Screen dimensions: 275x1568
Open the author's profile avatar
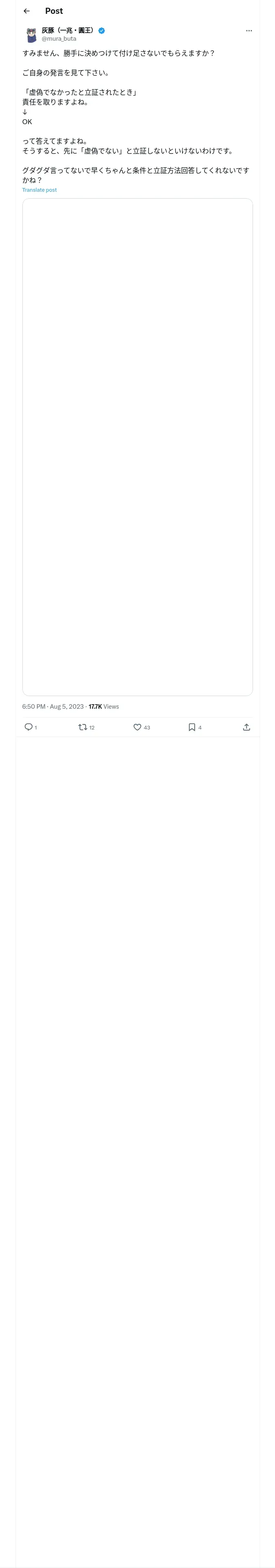[x=31, y=35]
